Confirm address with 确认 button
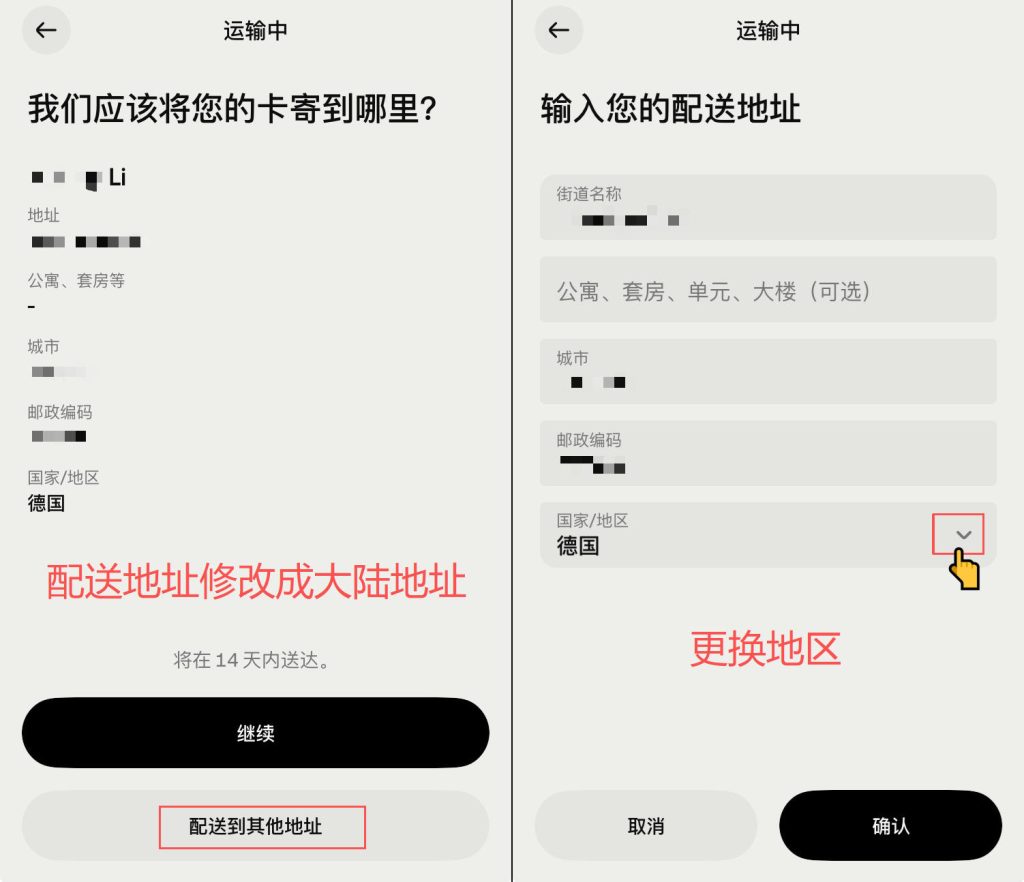This screenshot has width=1024, height=882. click(x=890, y=826)
